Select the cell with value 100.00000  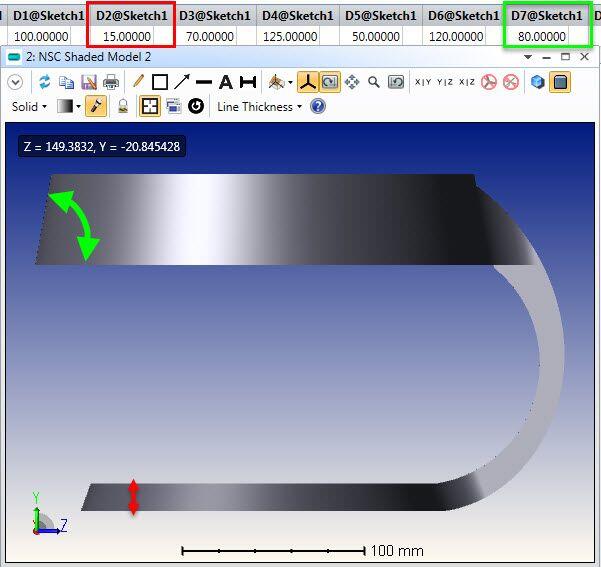41,36
